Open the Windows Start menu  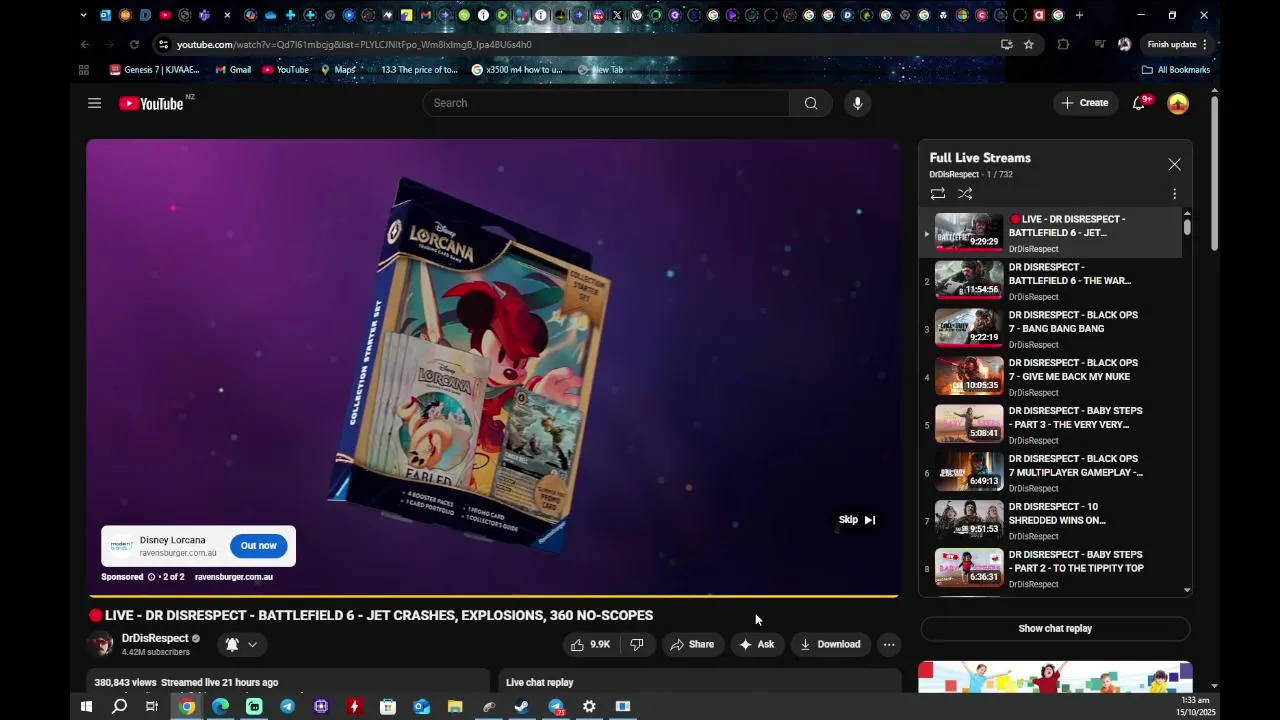pos(86,707)
